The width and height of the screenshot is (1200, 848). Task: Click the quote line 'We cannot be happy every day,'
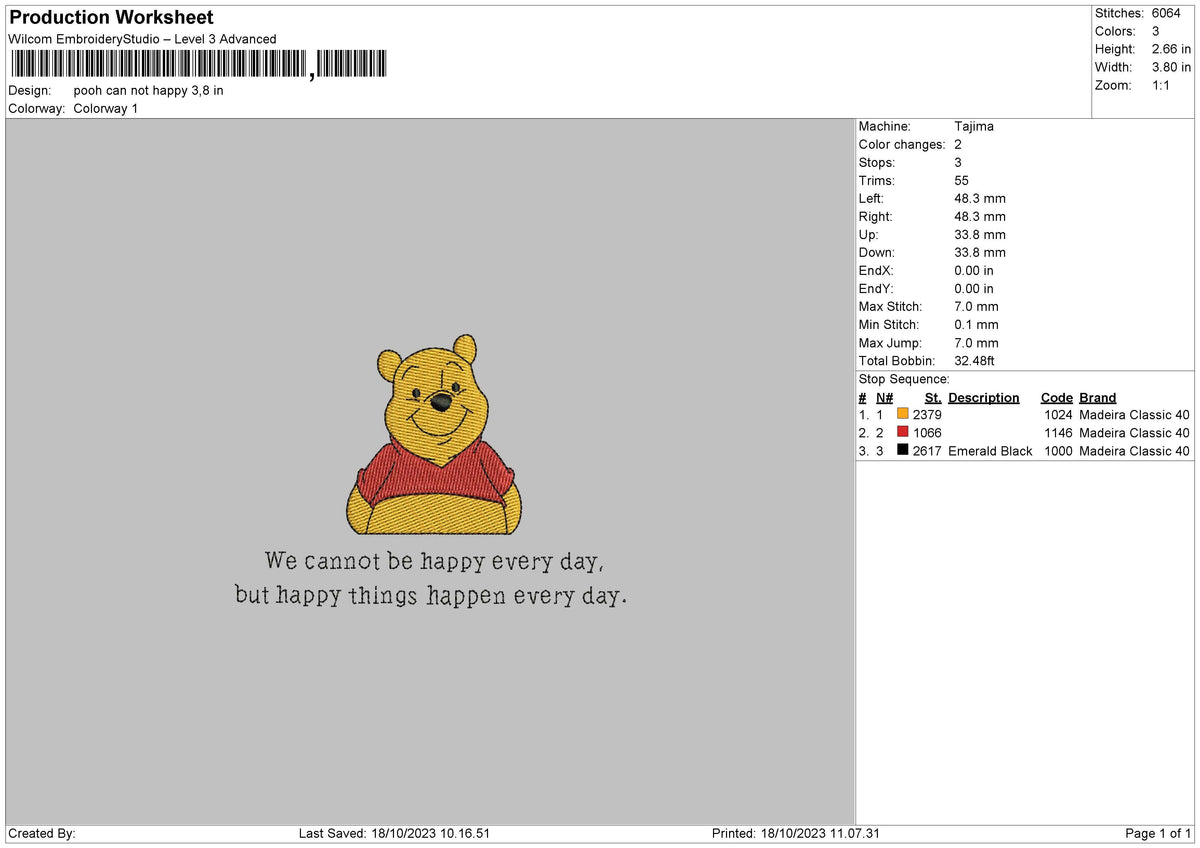point(435,561)
